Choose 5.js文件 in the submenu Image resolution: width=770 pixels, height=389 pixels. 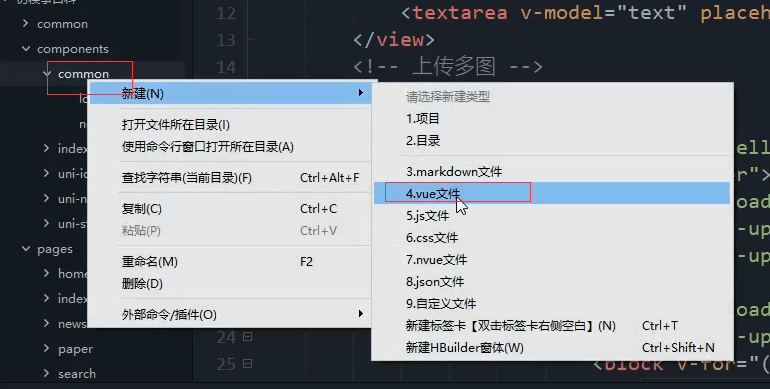427,216
